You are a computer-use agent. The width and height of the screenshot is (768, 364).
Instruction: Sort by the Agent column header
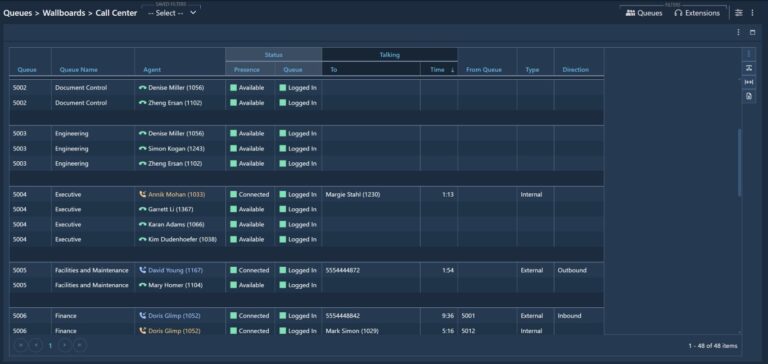pos(152,70)
